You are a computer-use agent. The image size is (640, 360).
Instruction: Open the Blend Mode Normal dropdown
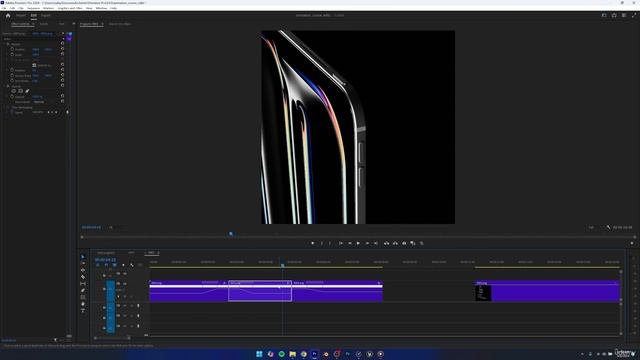click(40, 102)
